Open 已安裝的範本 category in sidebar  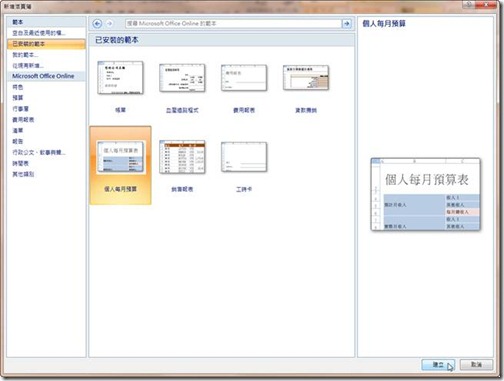[46, 44]
